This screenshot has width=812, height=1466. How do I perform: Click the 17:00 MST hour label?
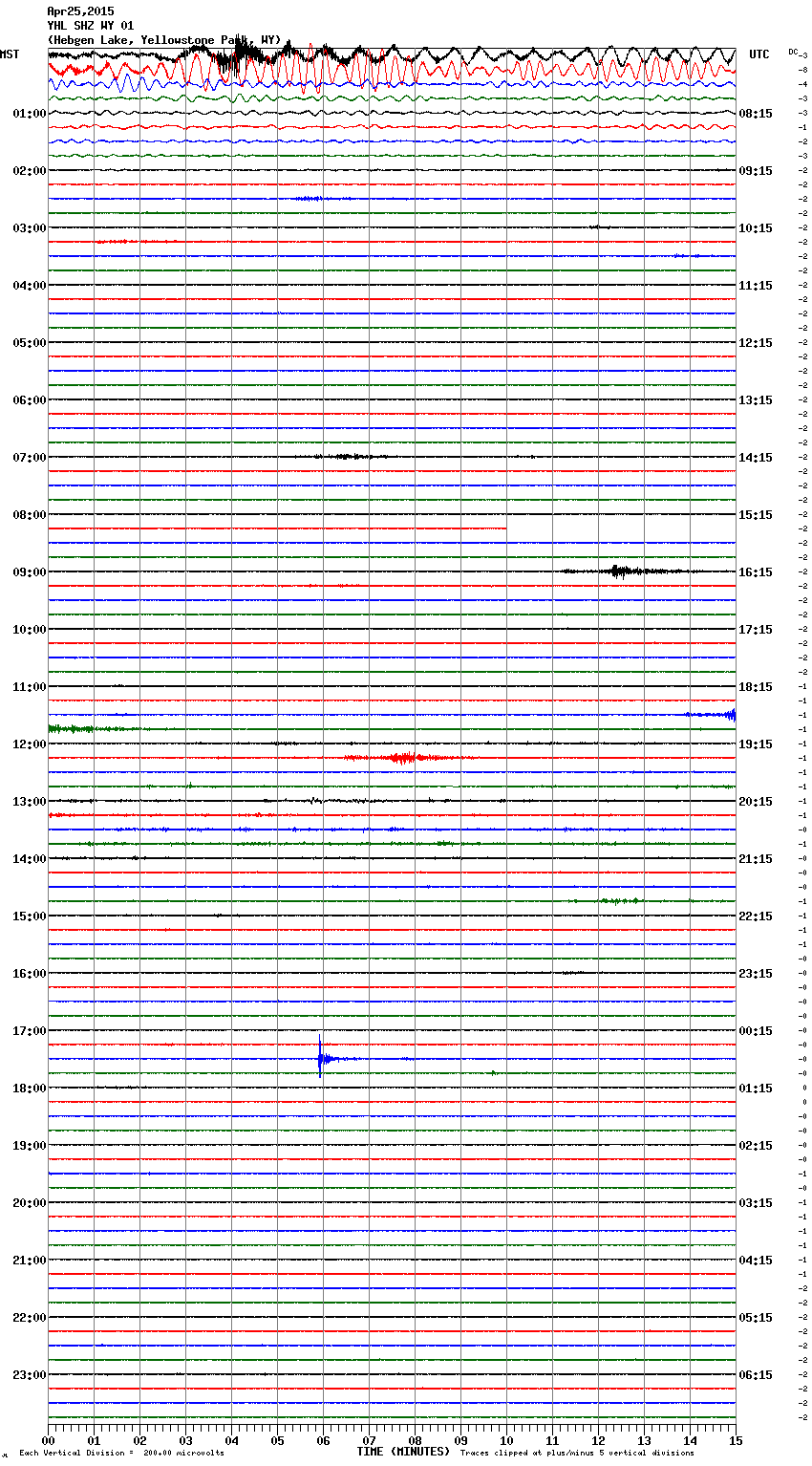click(30, 1031)
